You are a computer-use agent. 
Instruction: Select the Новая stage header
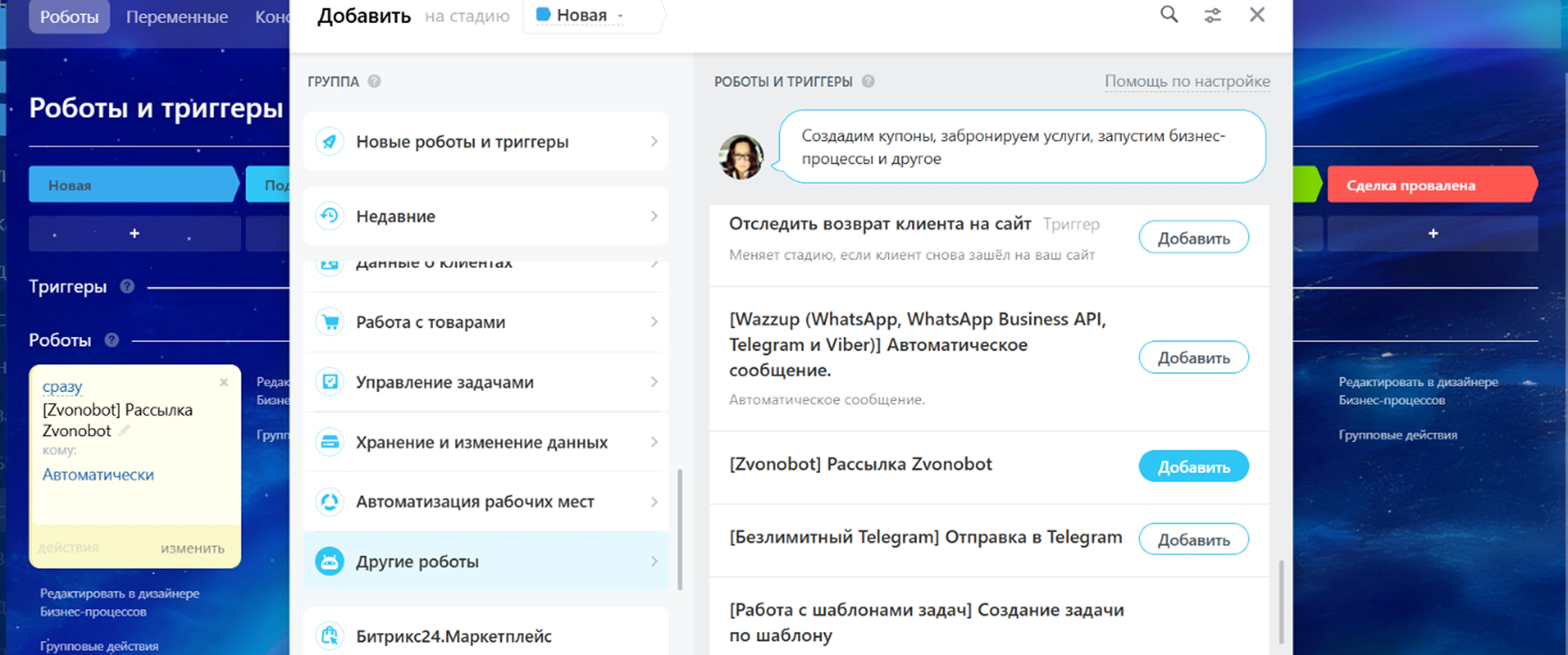click(134, 185)
